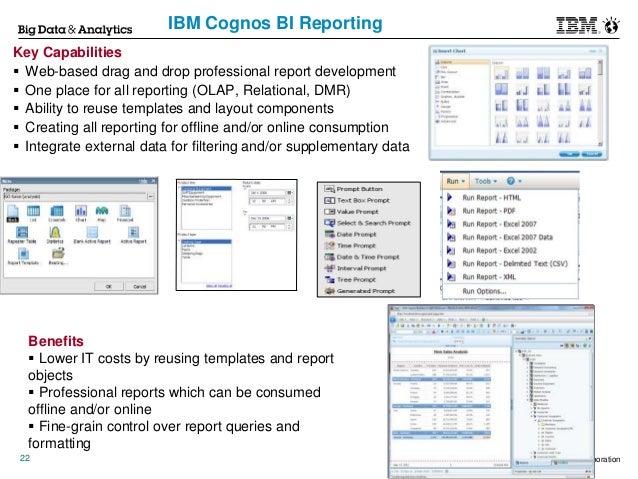Open the Run dropdown menu
638x479 pixels.
455,181
